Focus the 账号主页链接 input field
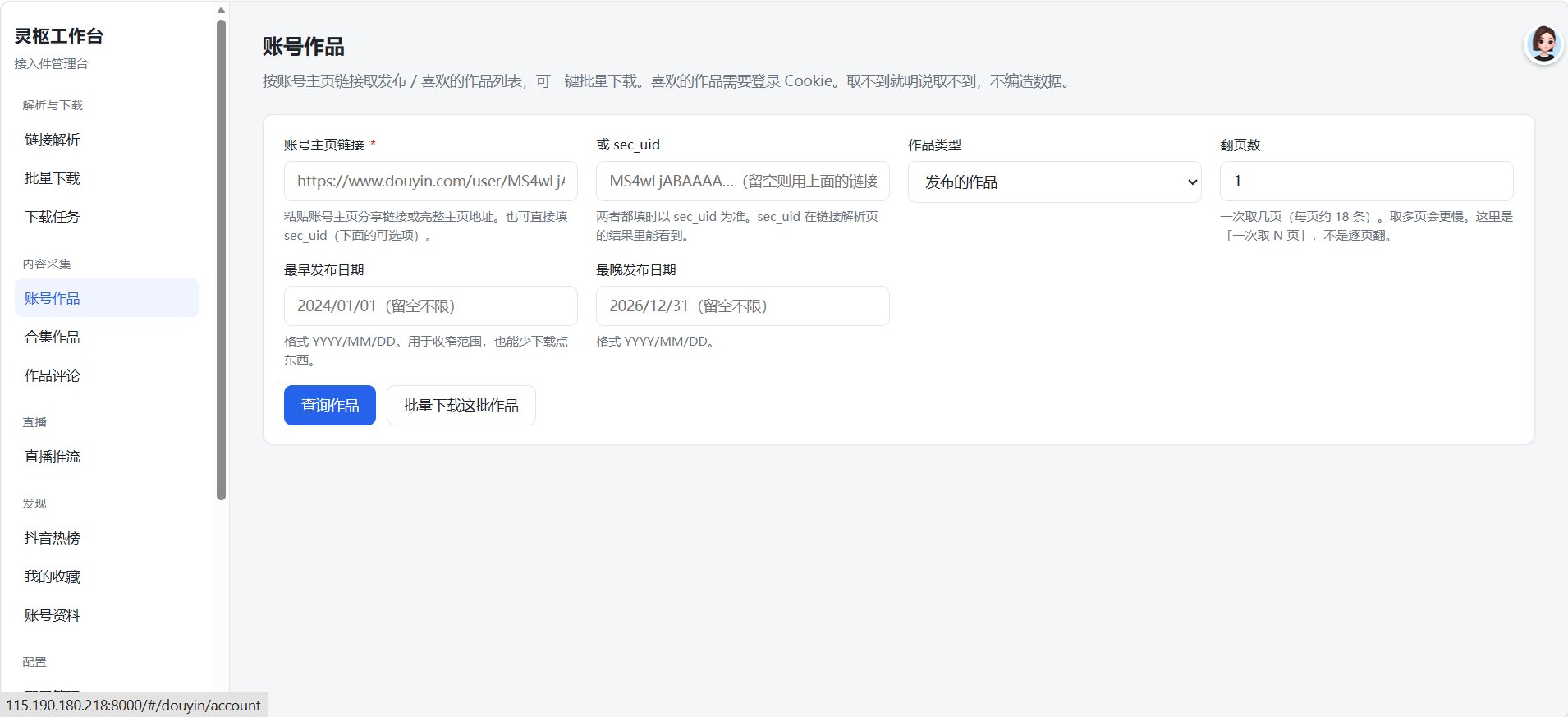This screenshot has width=1568, height=717. point(431,181)
